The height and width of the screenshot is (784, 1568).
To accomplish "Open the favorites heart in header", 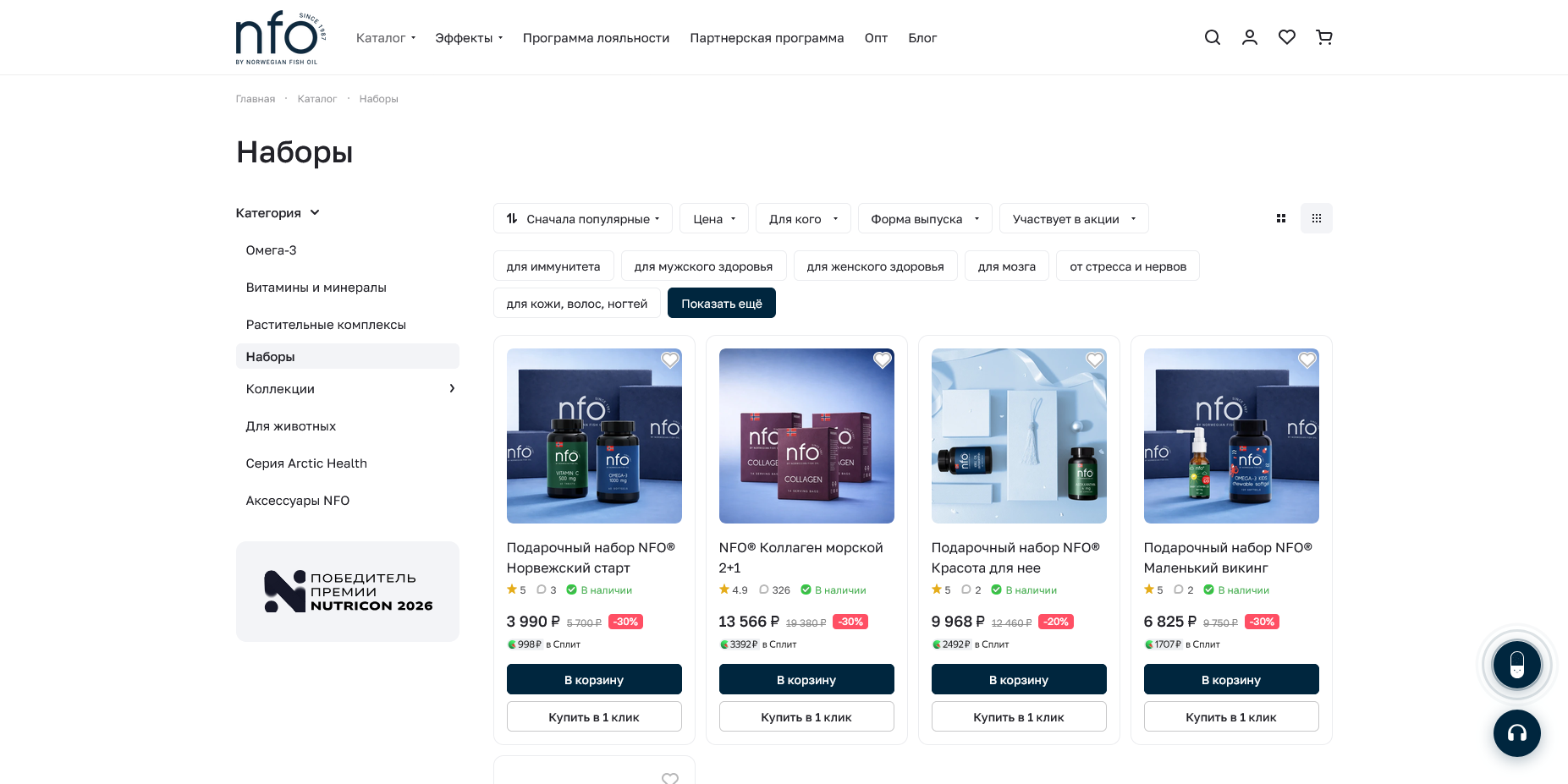I will [1287, 37].
